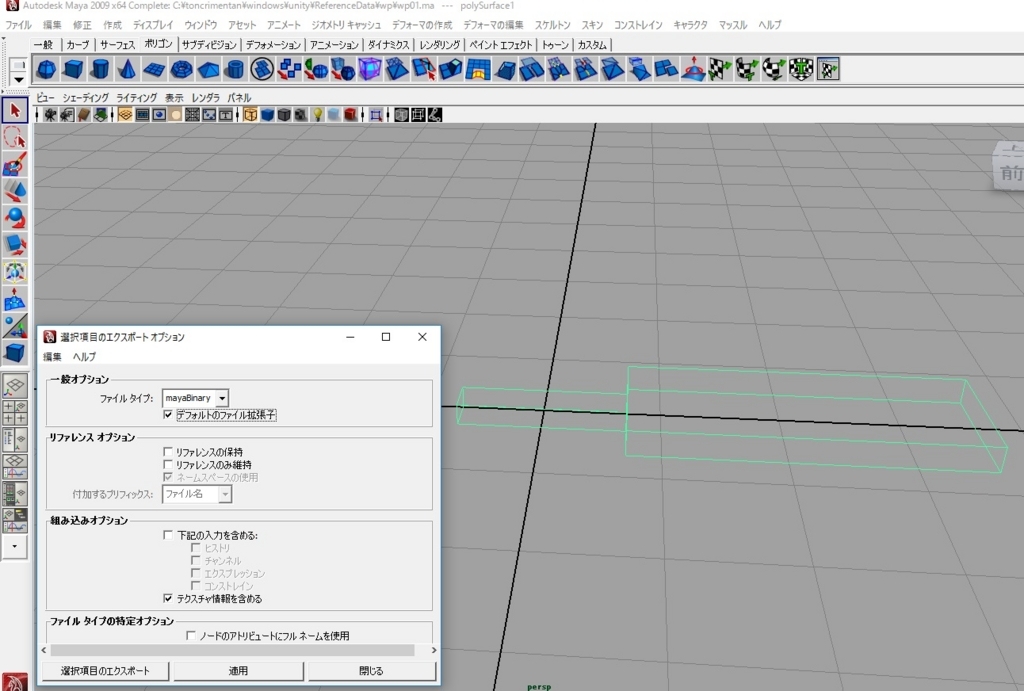1024x691 pixels.
Task: Create a polygon pipe from the shelf
Action: tap(235, 69)
